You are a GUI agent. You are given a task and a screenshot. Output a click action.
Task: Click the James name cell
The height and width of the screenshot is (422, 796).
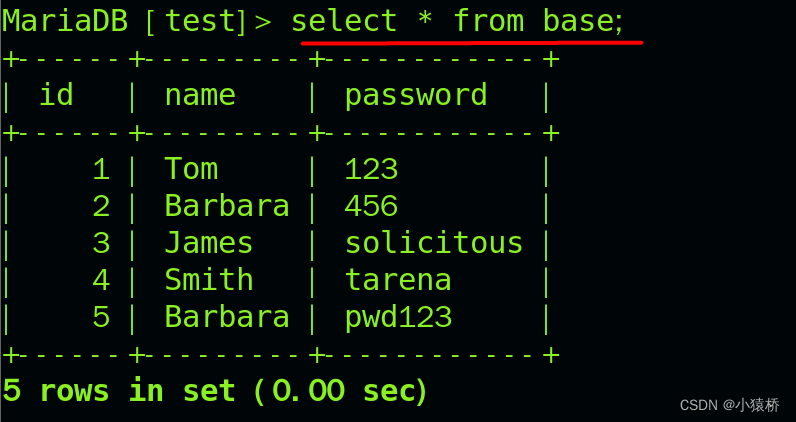tap(209, 243)
